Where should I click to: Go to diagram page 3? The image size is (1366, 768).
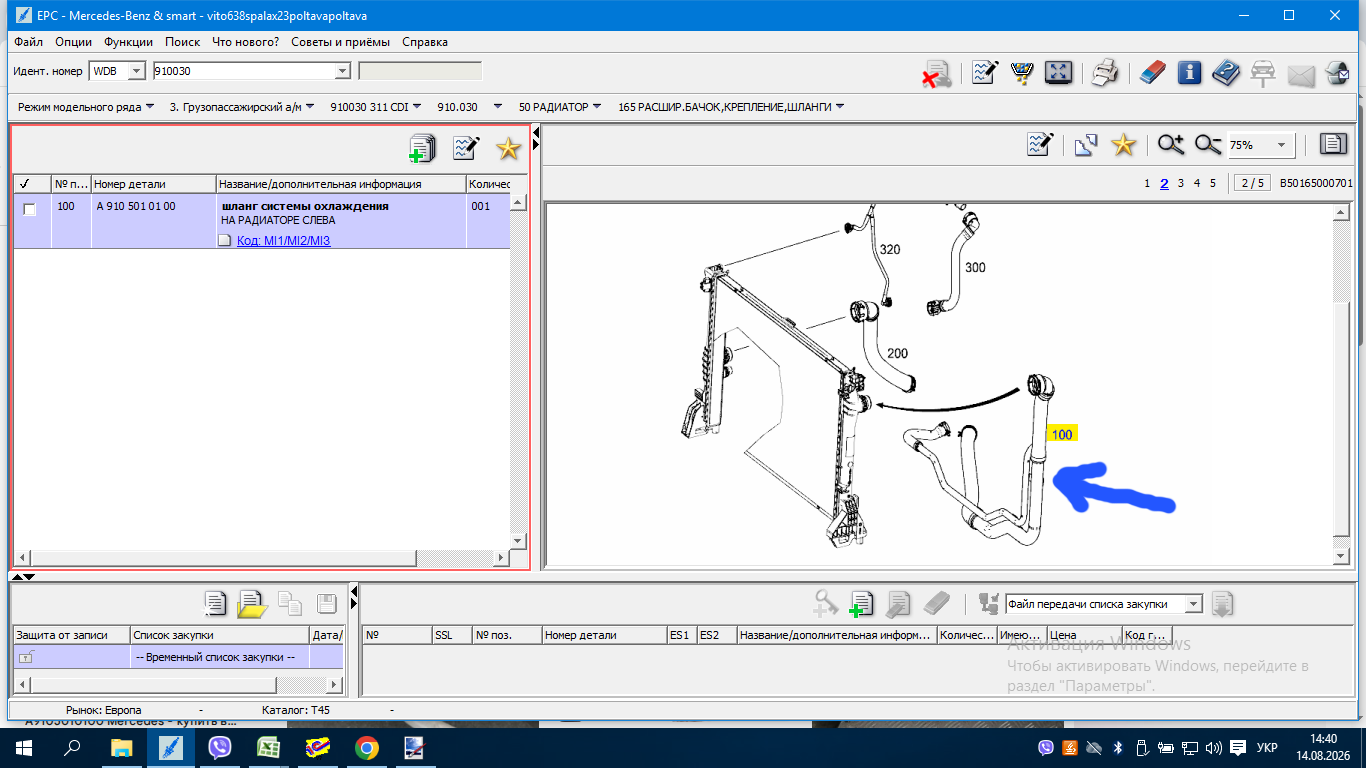pyautogui.click(x=1181, y=183)
